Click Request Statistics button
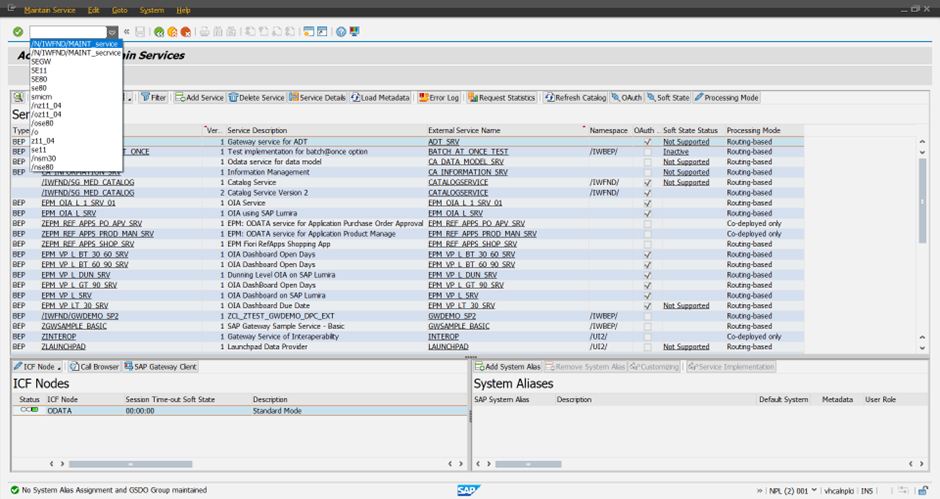940x499 pixels. pos(502,98)
